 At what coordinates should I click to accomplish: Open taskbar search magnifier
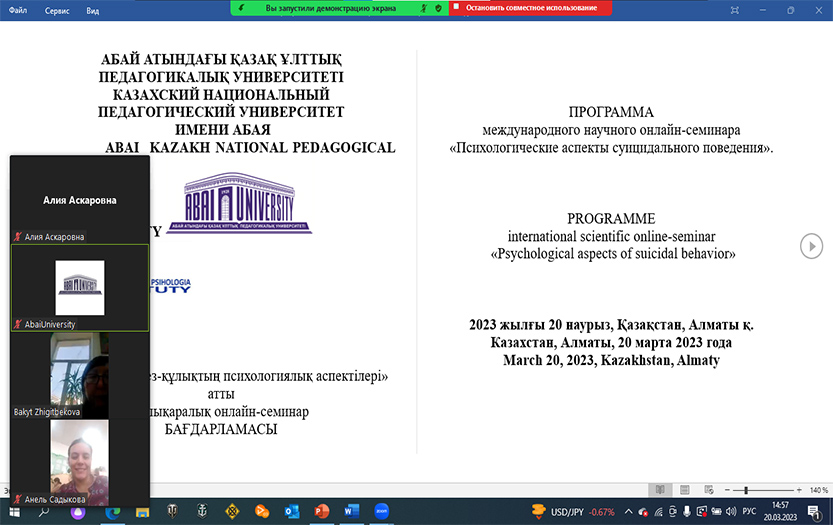pyautogui.click(x=44, y=511)
